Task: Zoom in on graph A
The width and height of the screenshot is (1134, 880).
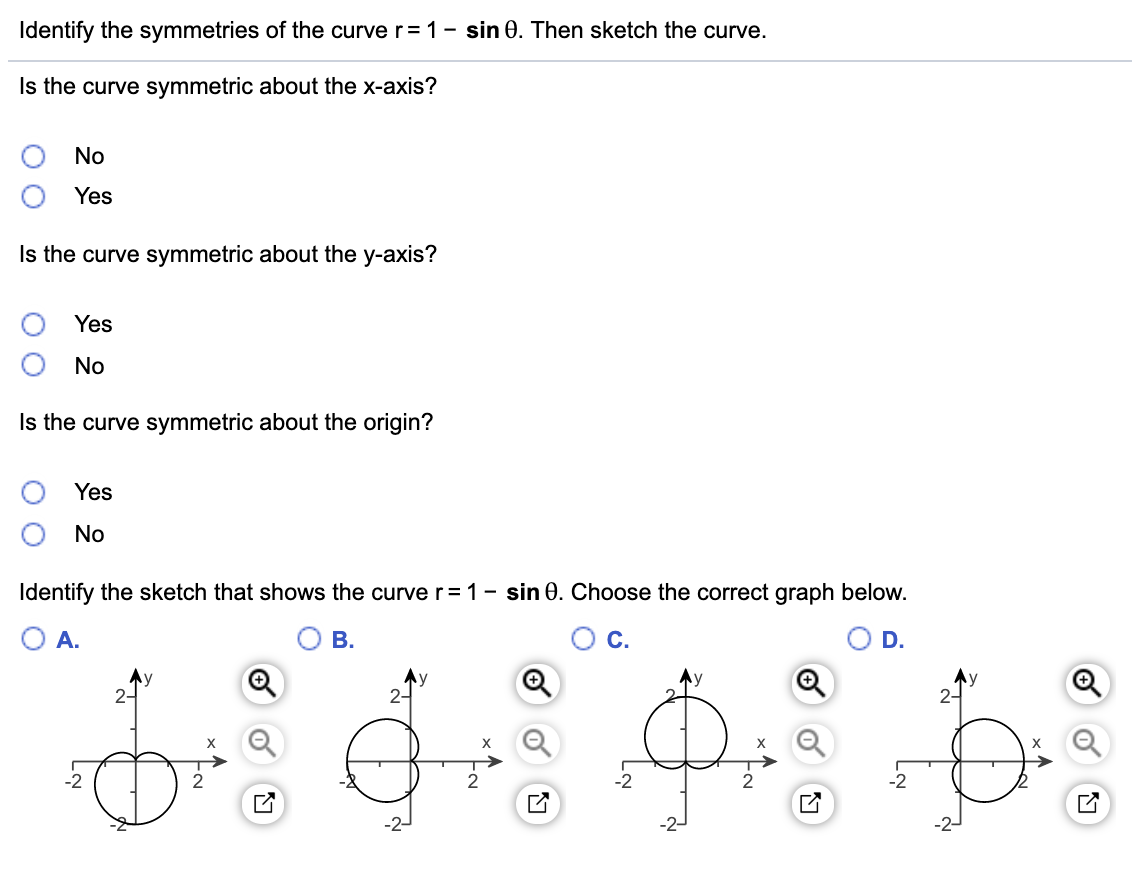Action: tap(261, 682)
